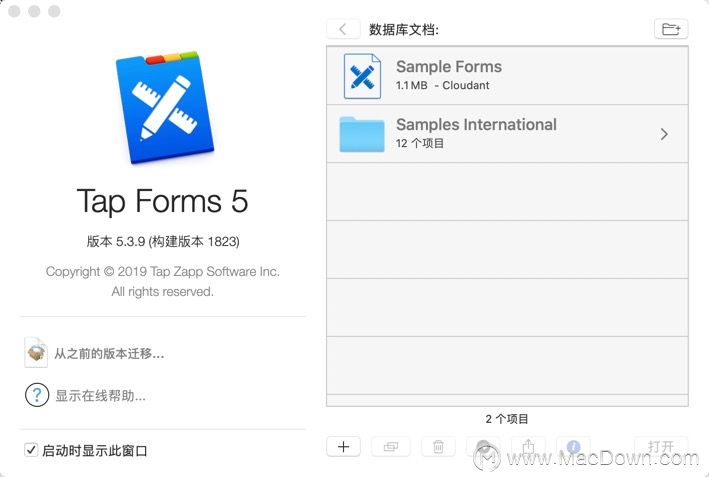Click the new folder icon at top right
This screenshot has height=477, width=709.
pyautogui.click(x=671, y=29)
